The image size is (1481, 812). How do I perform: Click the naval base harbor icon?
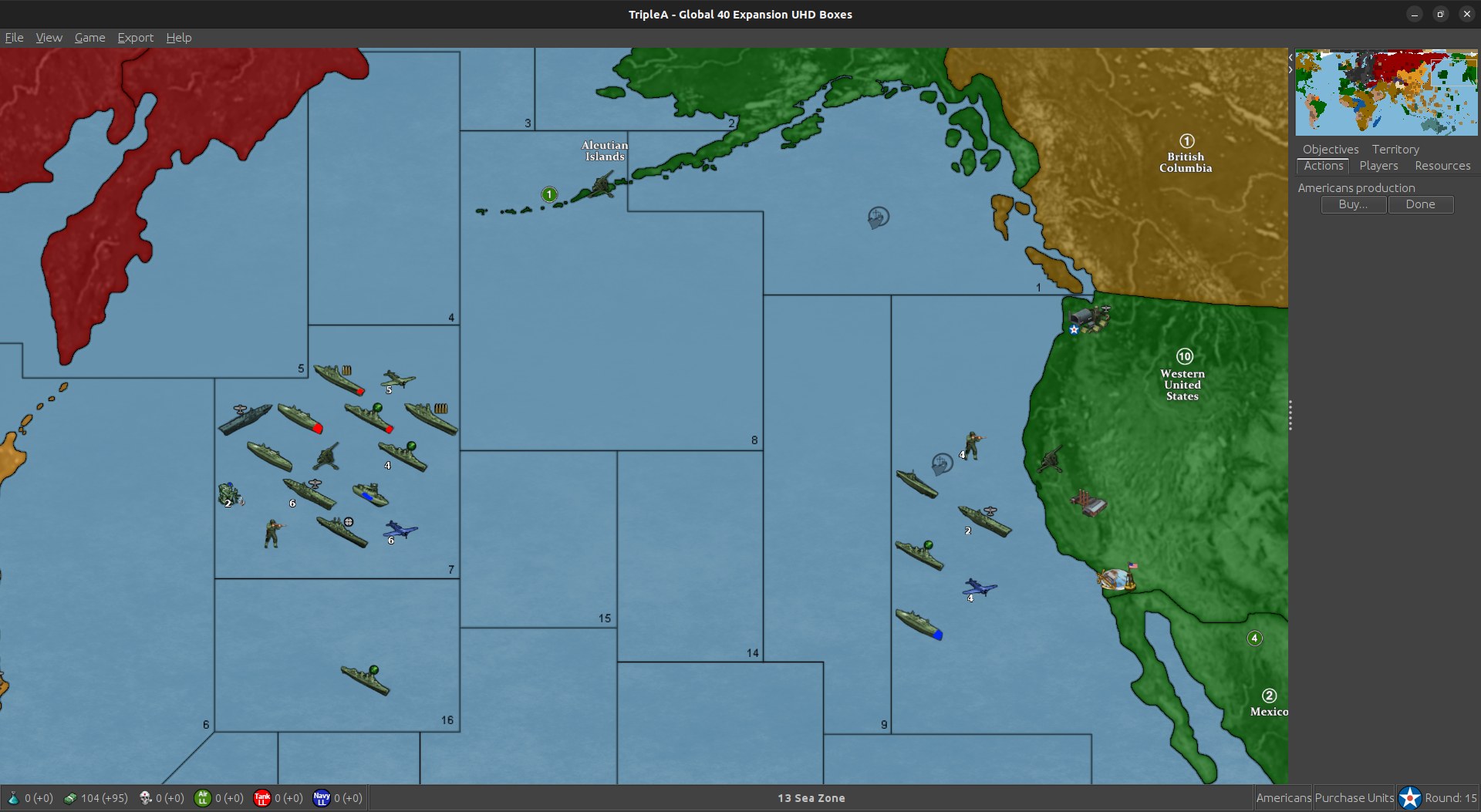tap(1117, 578)
